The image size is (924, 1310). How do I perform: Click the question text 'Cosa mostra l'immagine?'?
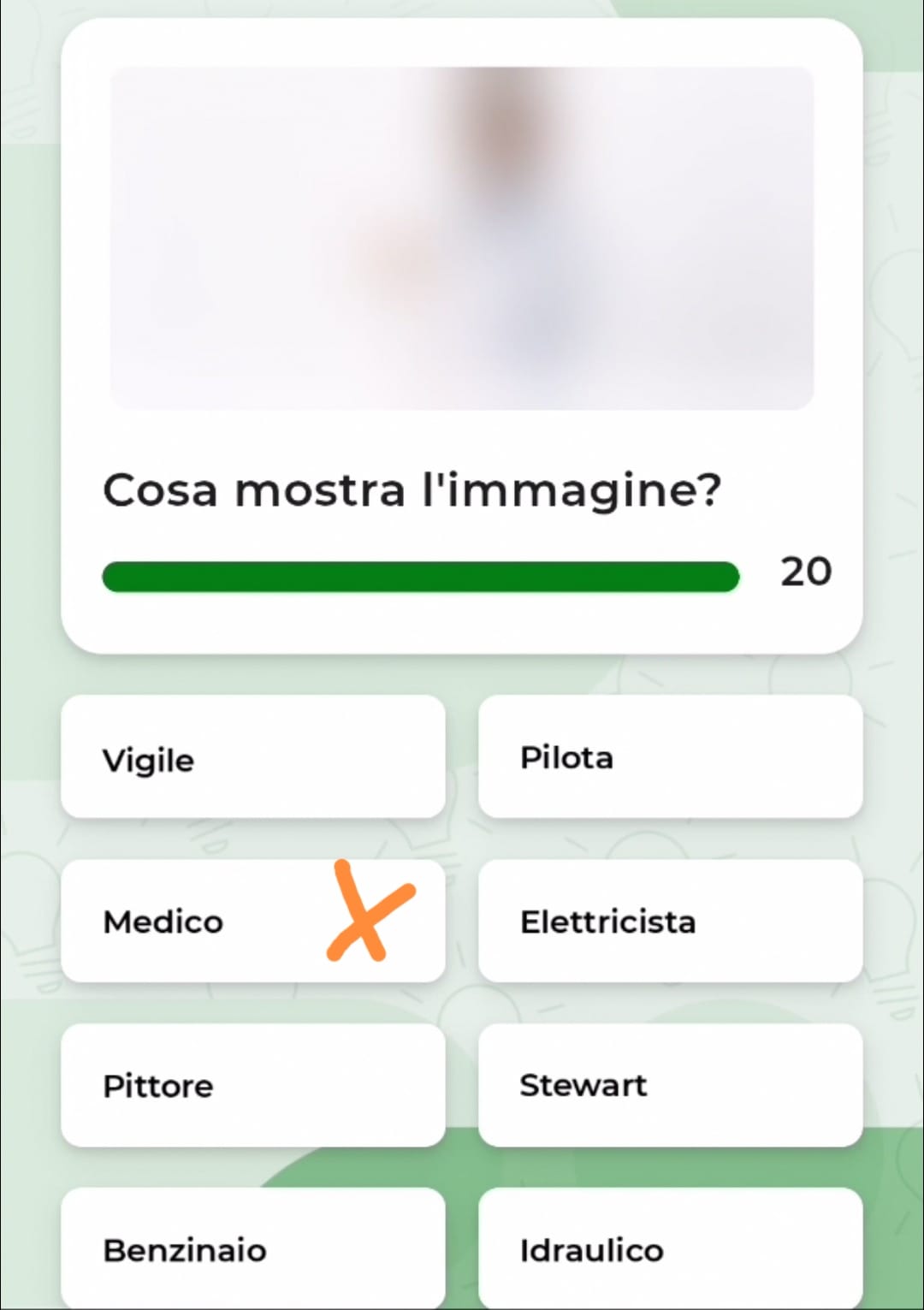point(412,491)
